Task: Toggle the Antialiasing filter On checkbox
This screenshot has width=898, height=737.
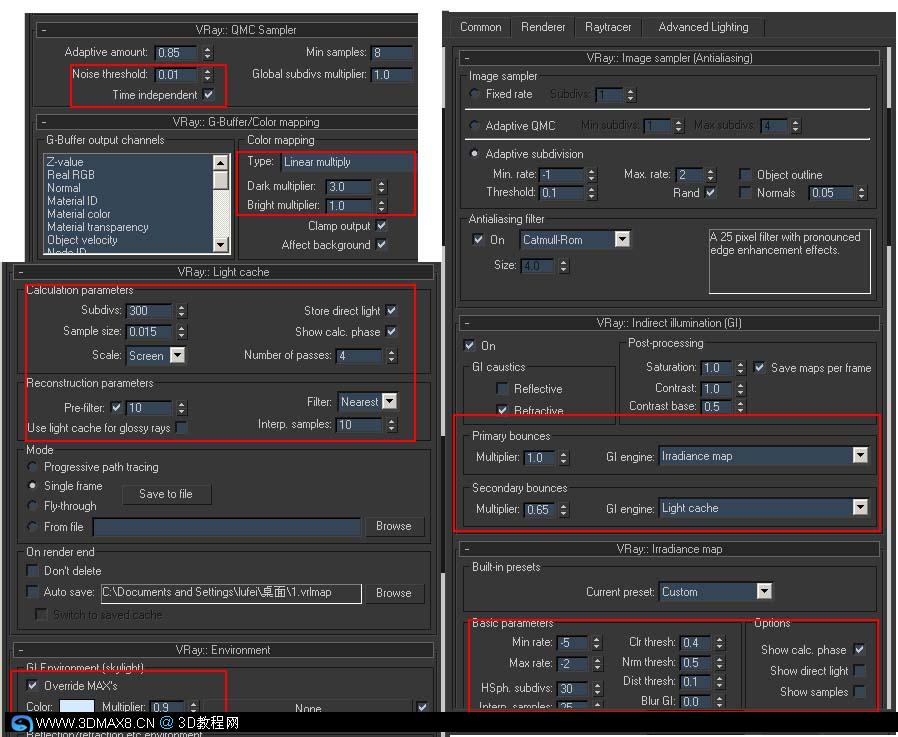Action: pyautogui.click(x=478, y=239)
